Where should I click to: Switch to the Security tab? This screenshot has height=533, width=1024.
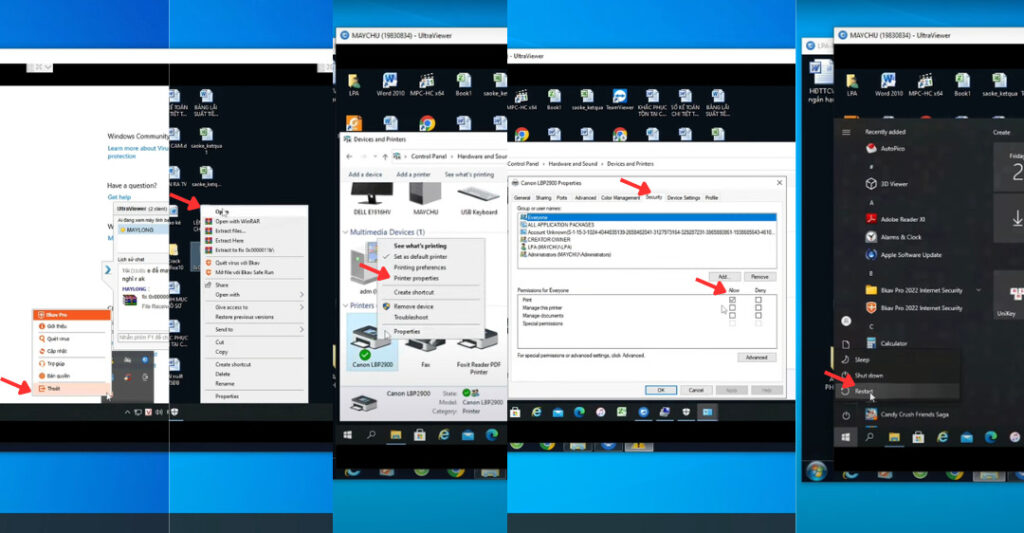pos(654,197)
